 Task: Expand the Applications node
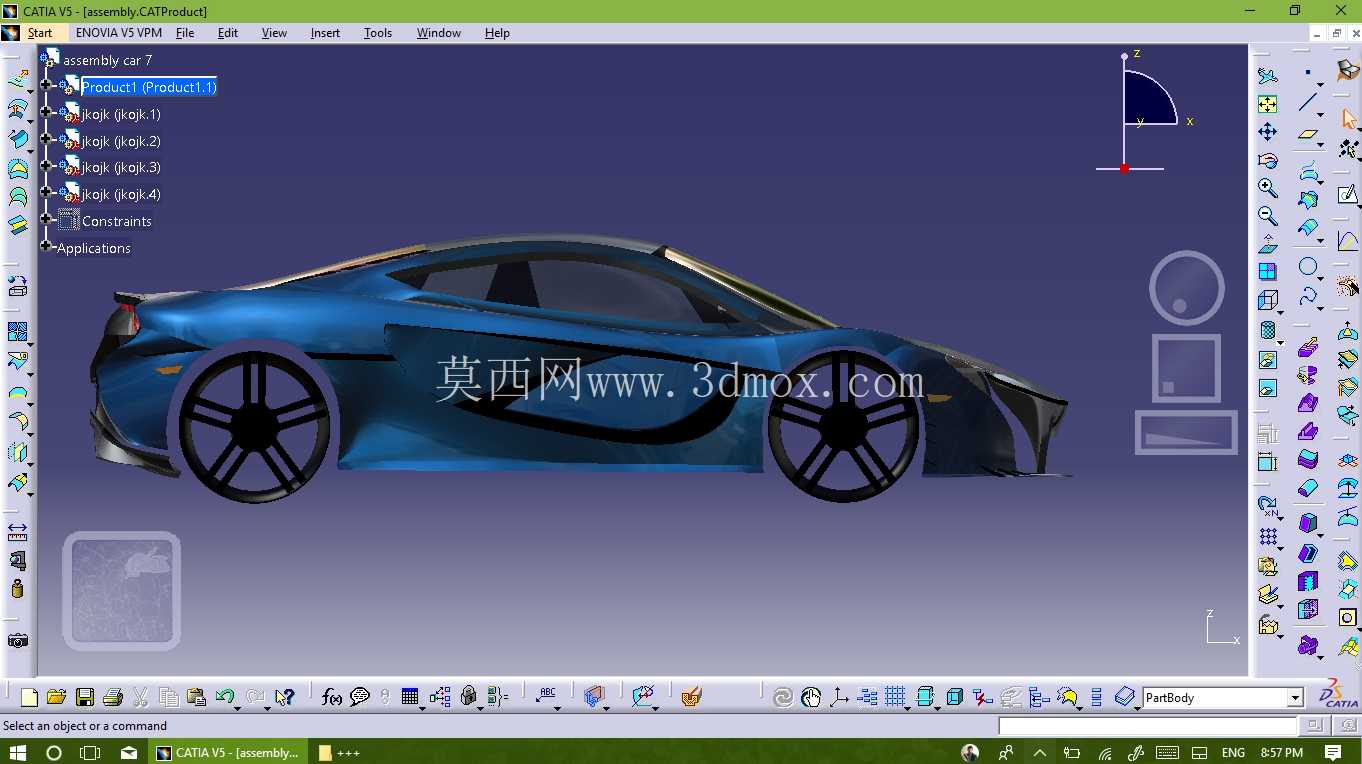click(46, 245)
